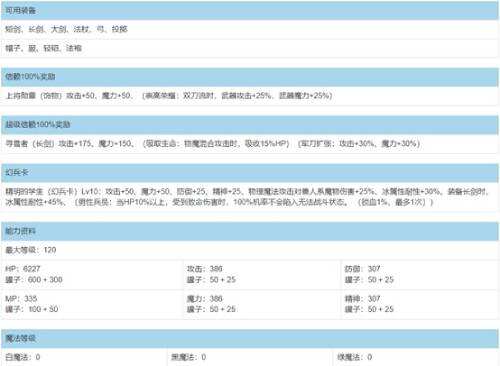Click the 信赖100%奖励 section header
Image resolution: width=500 pixels, height=366 pixels.
coord(250,77)
